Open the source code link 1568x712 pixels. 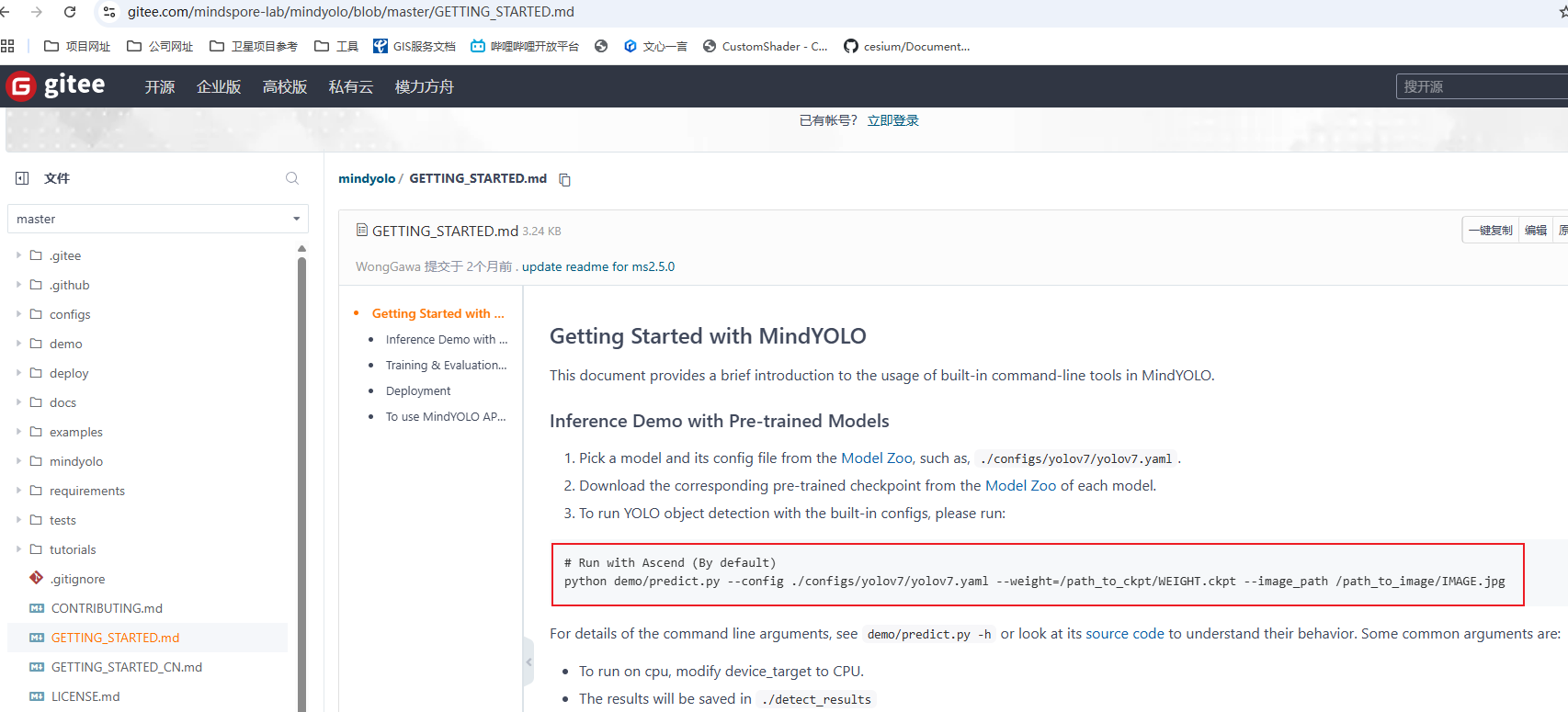(x=1125, y=633)
